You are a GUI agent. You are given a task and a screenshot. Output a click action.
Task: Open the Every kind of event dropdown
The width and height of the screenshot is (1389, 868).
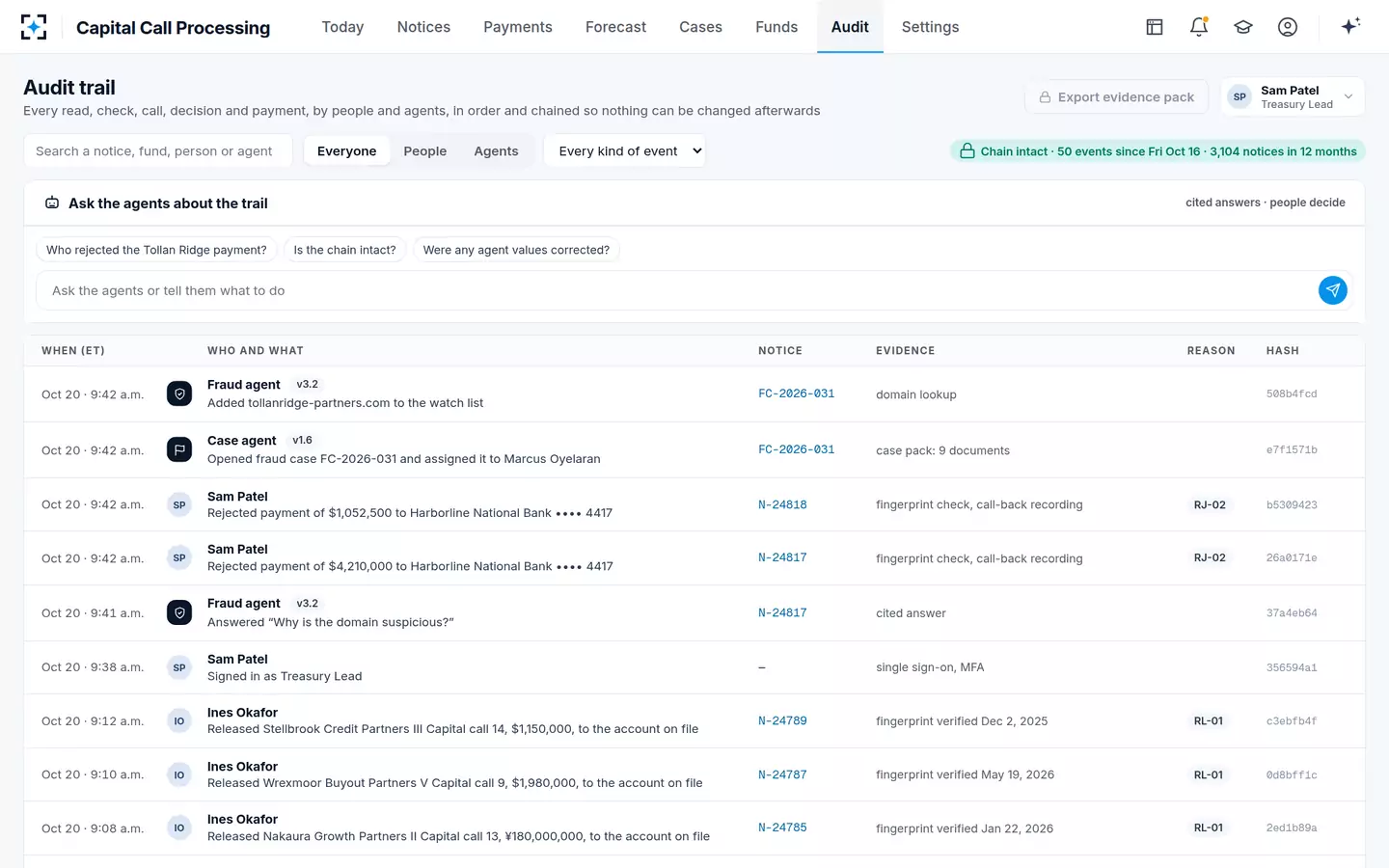pyautogui.click(x=625, y=151)
